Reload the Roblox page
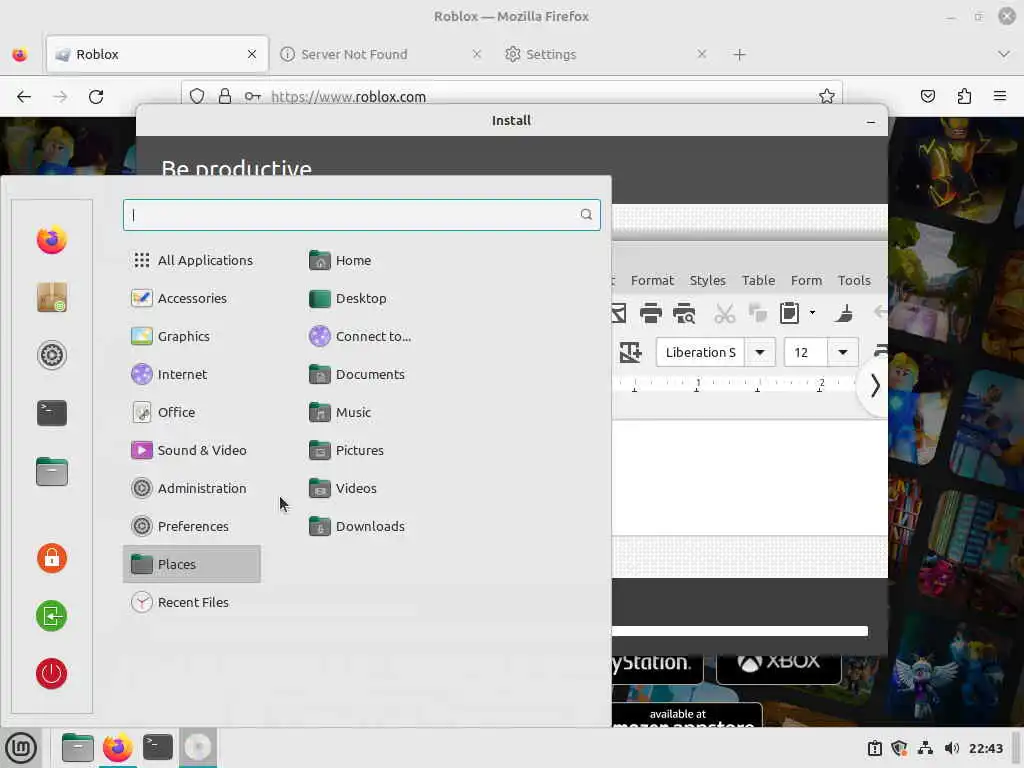 (x=96, y=97)
